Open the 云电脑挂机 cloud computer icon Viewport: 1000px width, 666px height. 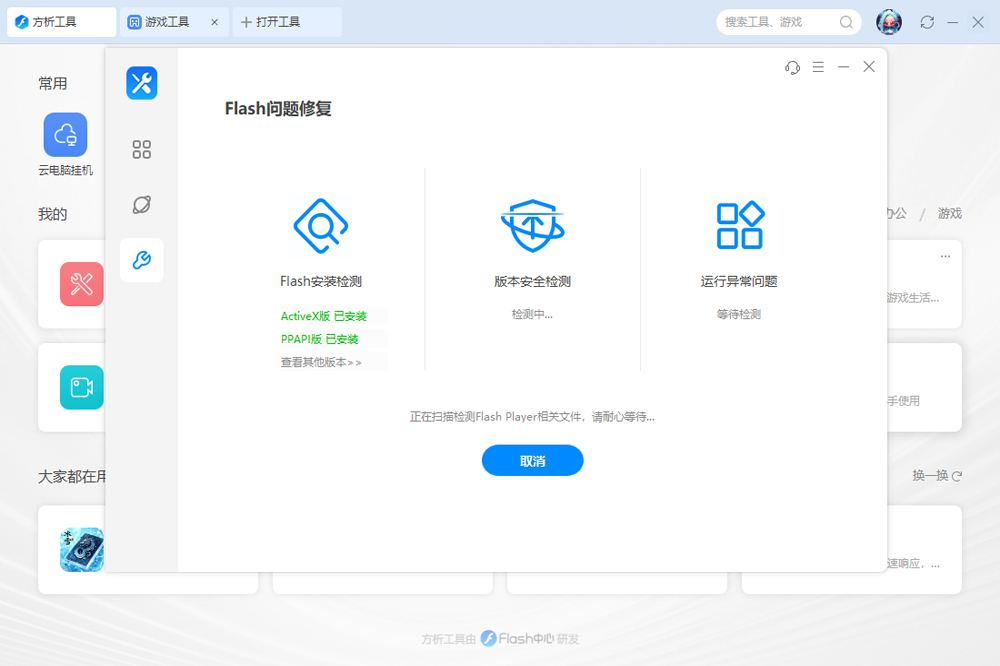65,135
